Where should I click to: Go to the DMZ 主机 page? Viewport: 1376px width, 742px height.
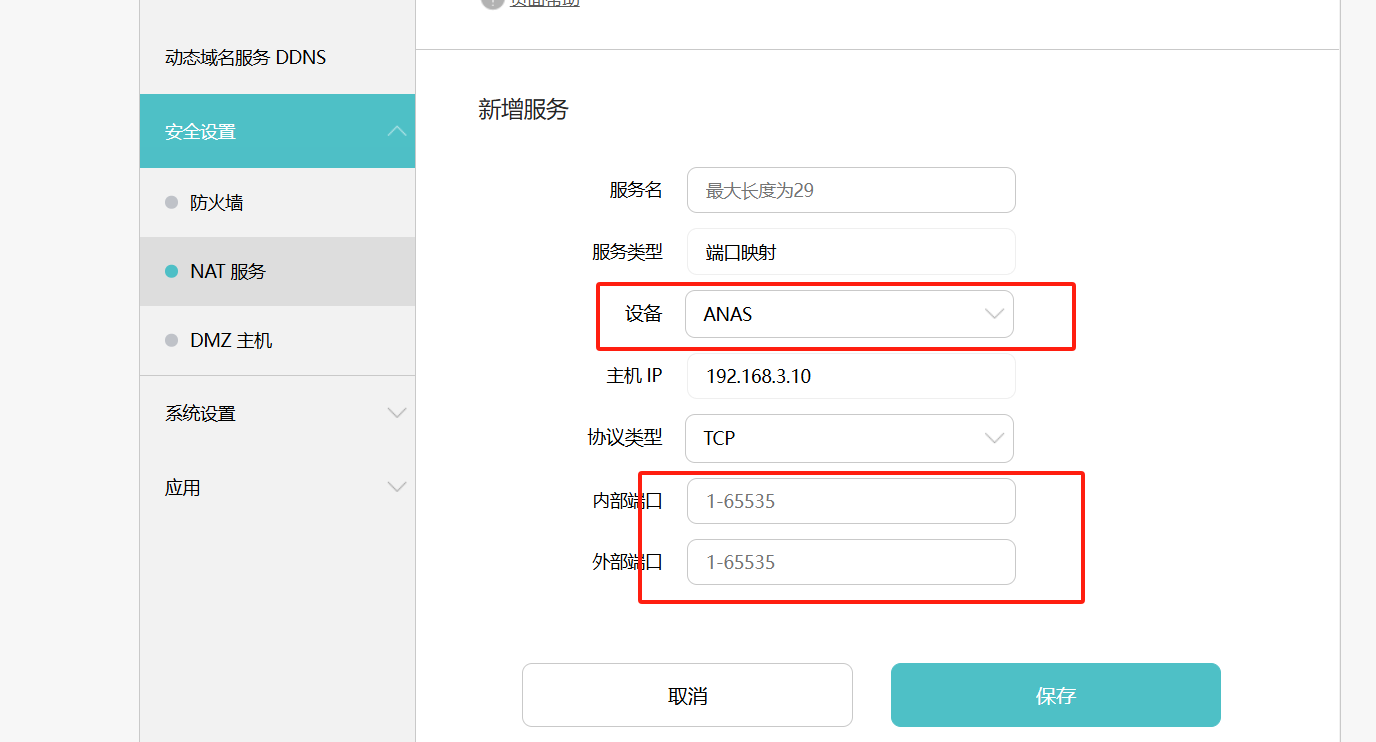(231, 341)
